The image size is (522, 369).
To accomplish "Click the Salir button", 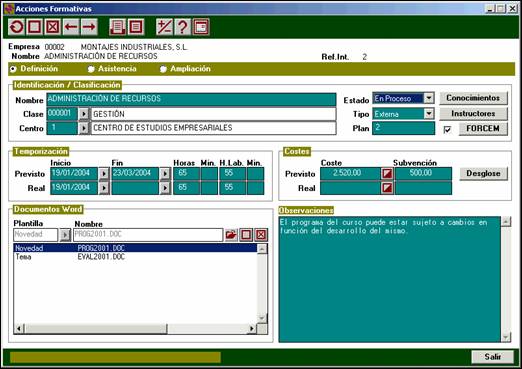I will click(493, 357).
